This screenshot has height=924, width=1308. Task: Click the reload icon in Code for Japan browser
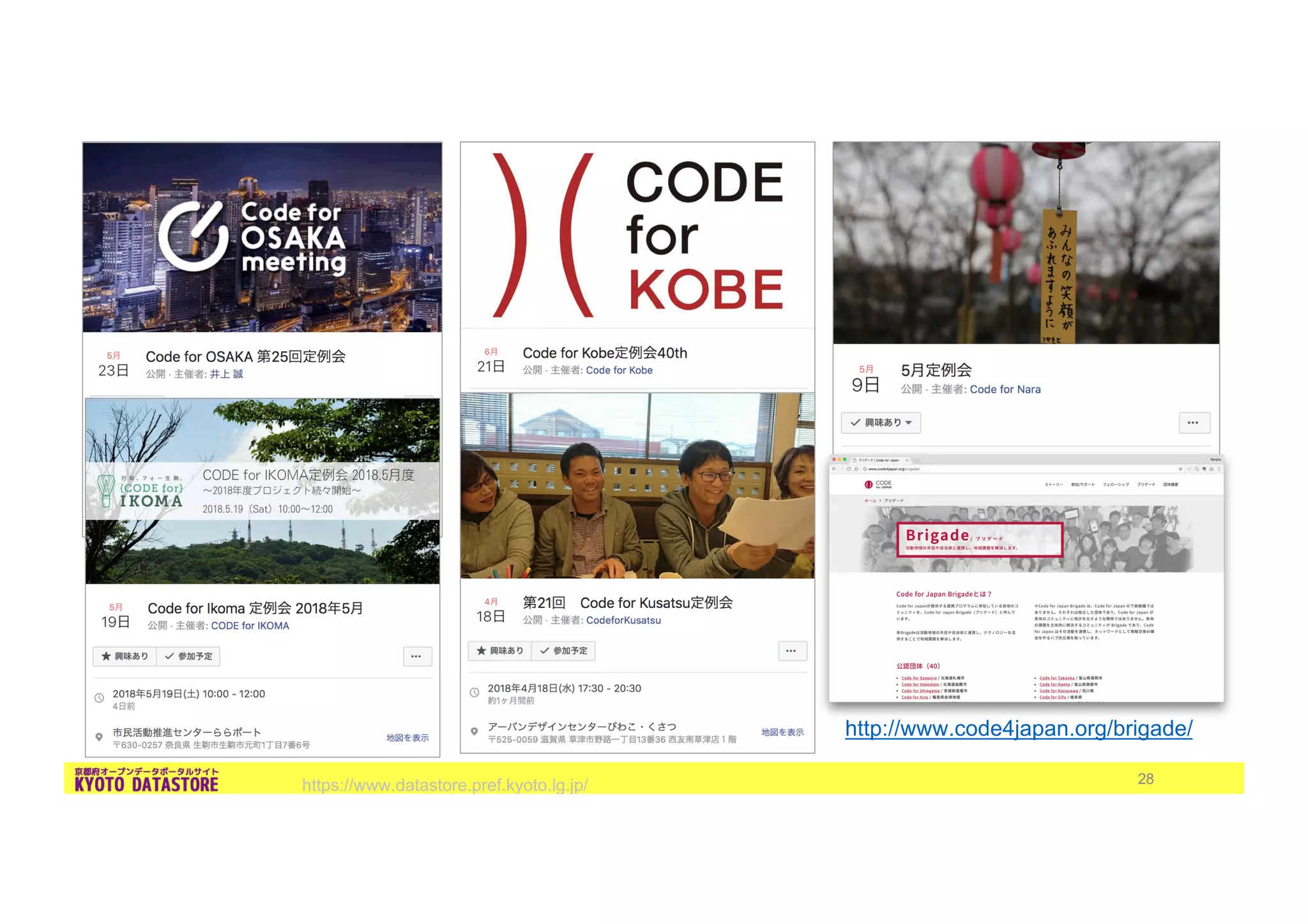(x=849, y=469)
